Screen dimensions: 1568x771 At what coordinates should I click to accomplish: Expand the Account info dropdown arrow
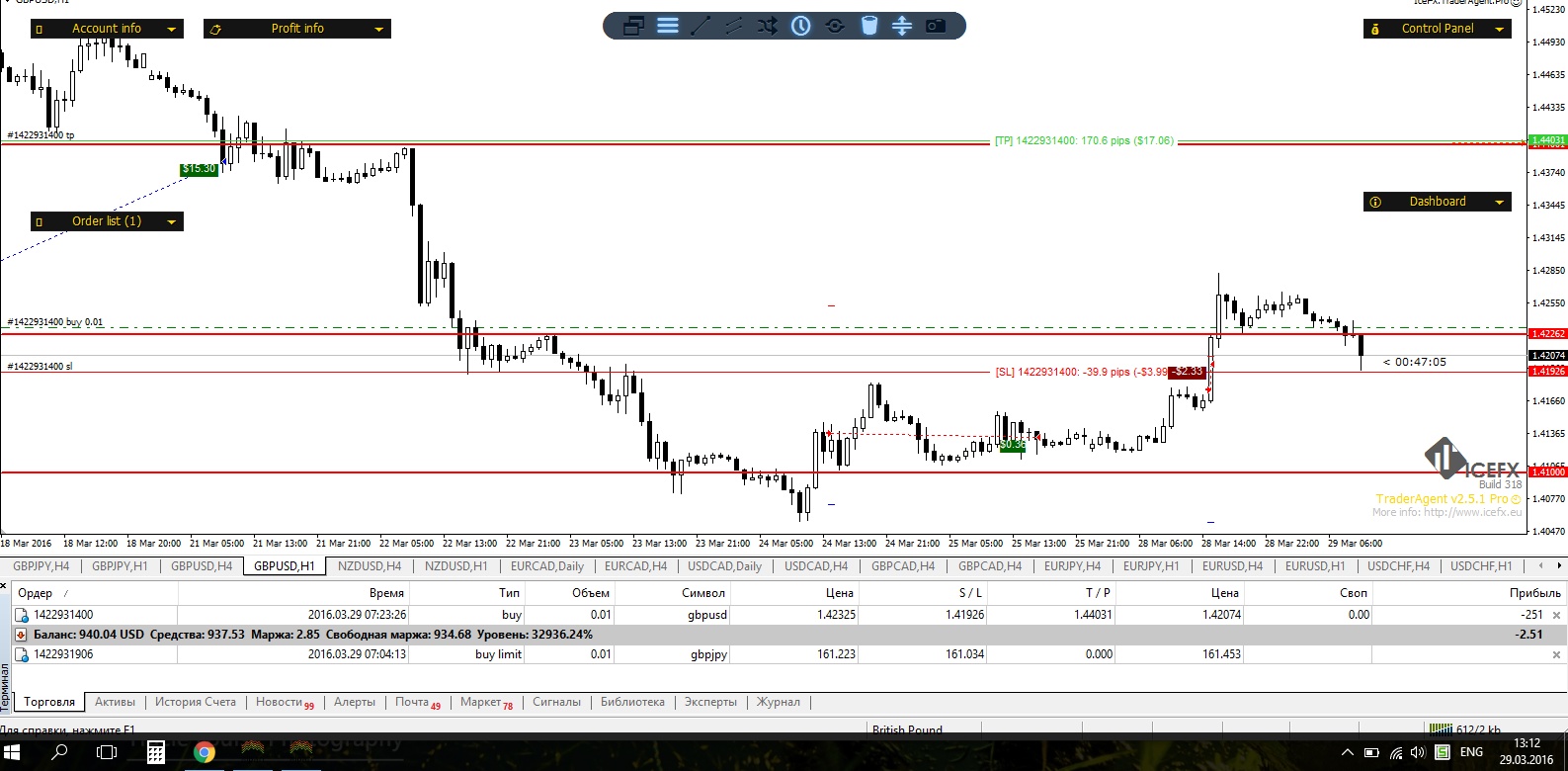click(171, 30)
